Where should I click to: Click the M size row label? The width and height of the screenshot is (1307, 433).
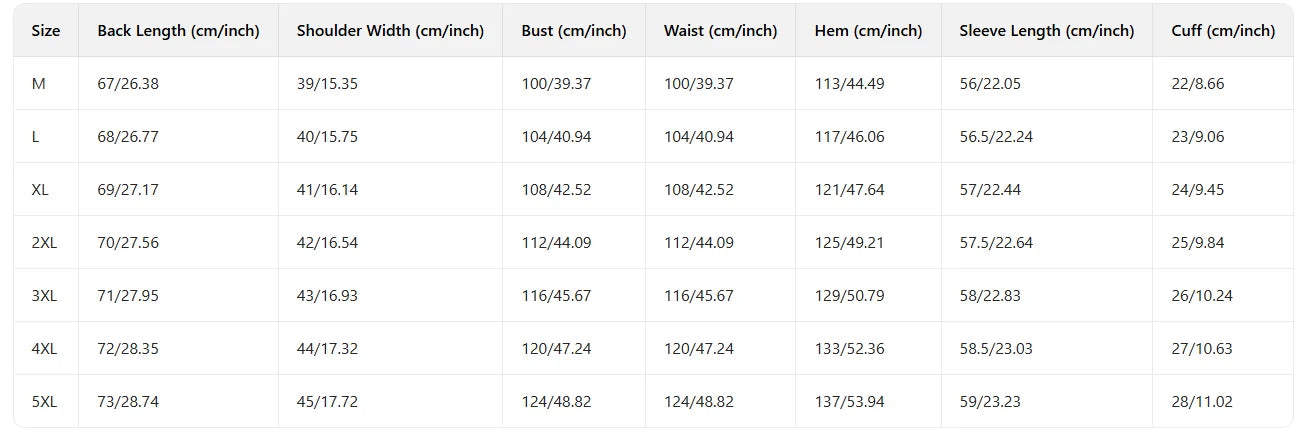tap(39, 84)
